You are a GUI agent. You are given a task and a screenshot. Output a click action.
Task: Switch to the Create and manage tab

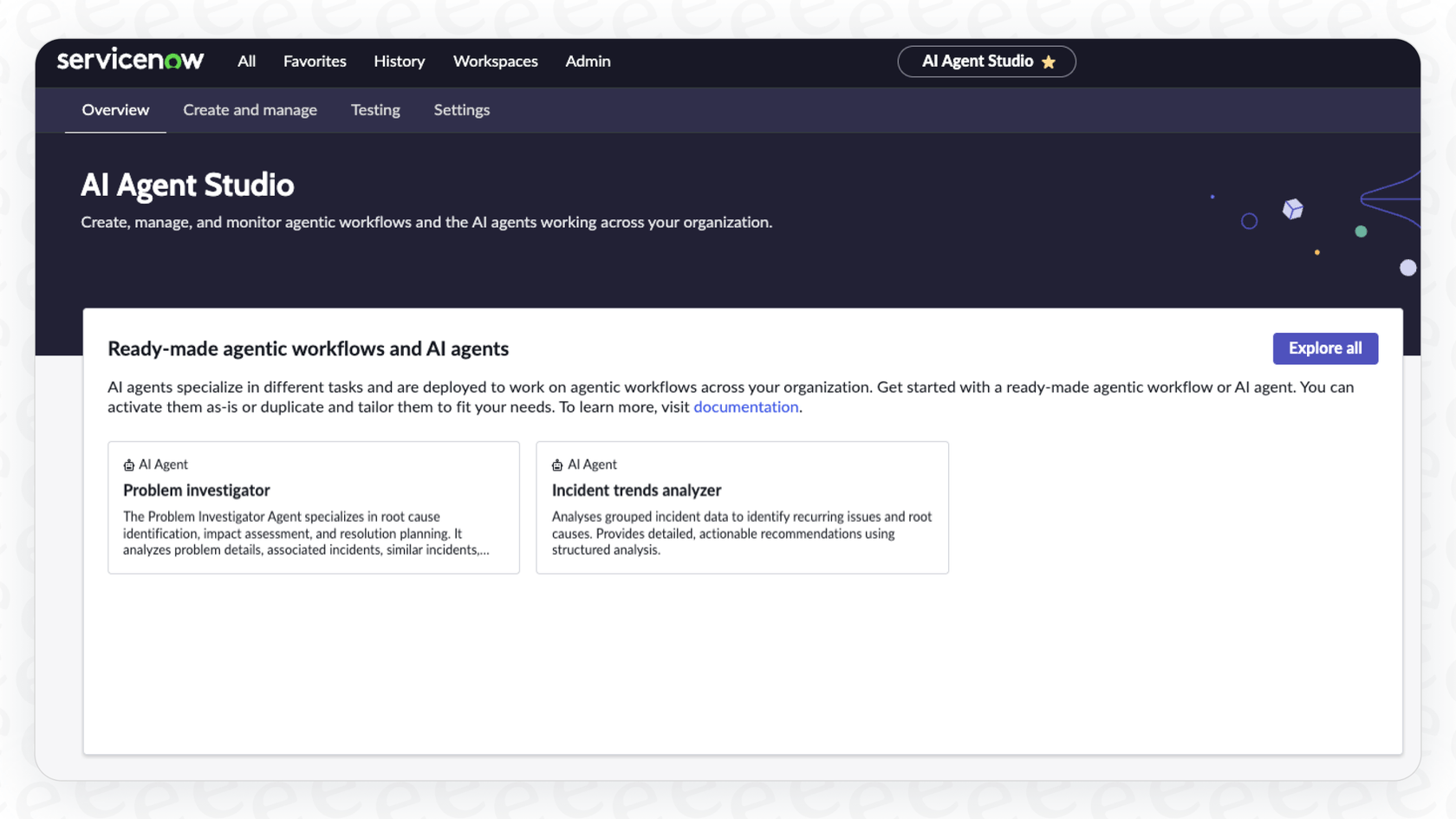[250, 110]
